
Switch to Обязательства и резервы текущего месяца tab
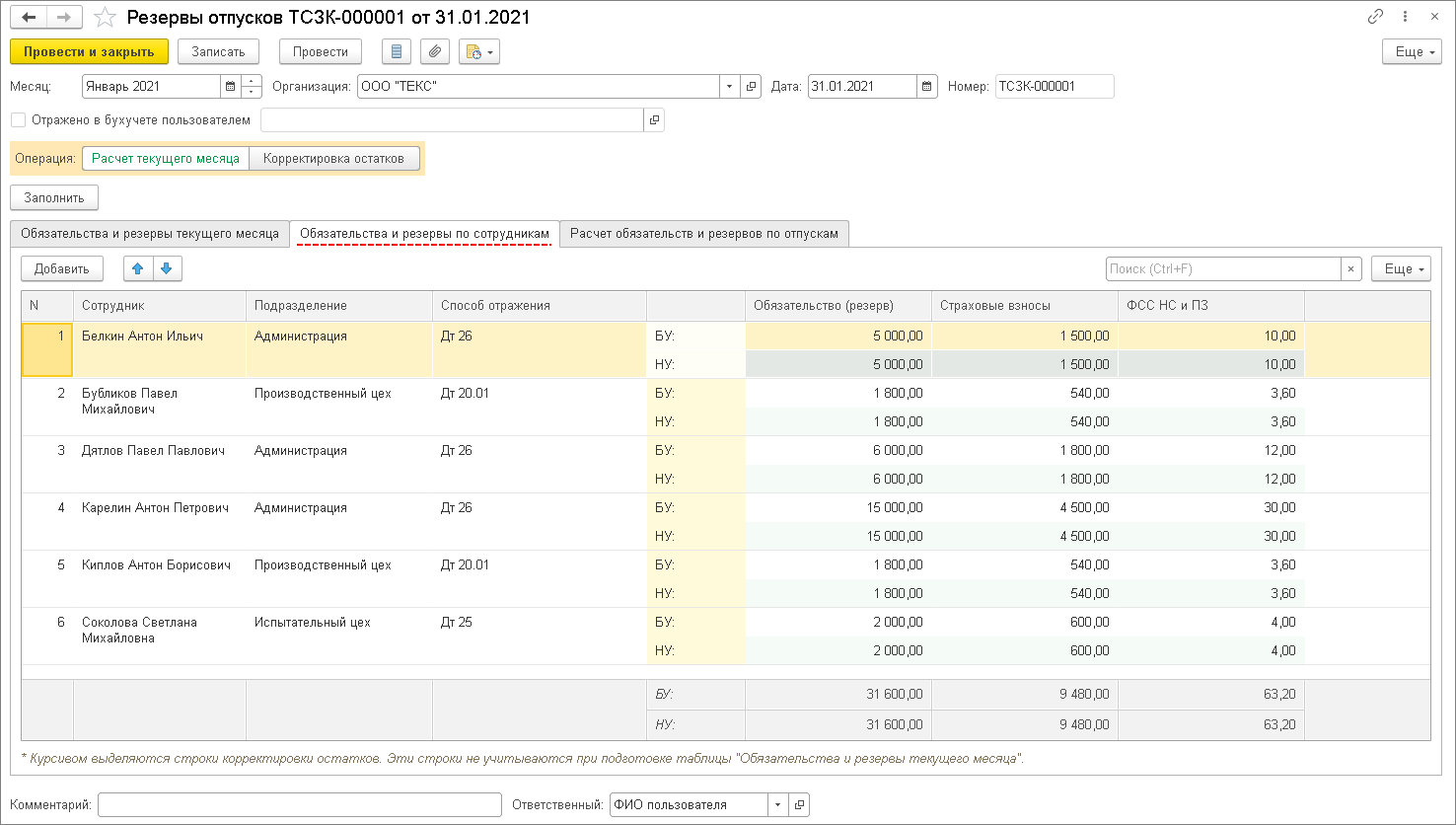150,234
